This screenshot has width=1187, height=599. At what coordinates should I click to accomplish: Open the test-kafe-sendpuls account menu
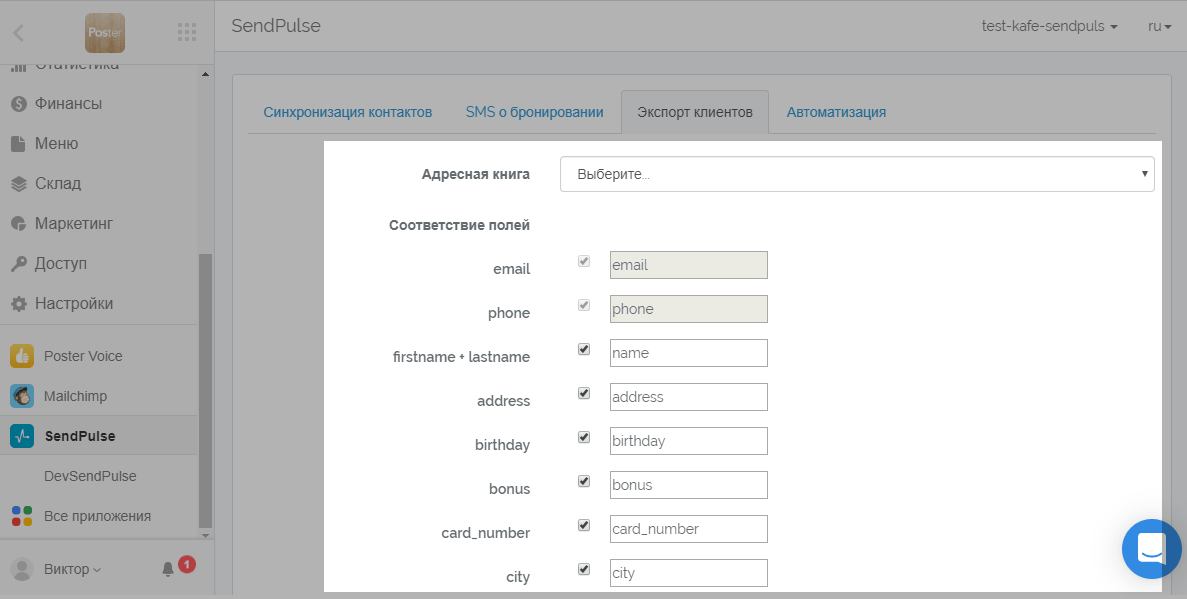[1049, 26]
